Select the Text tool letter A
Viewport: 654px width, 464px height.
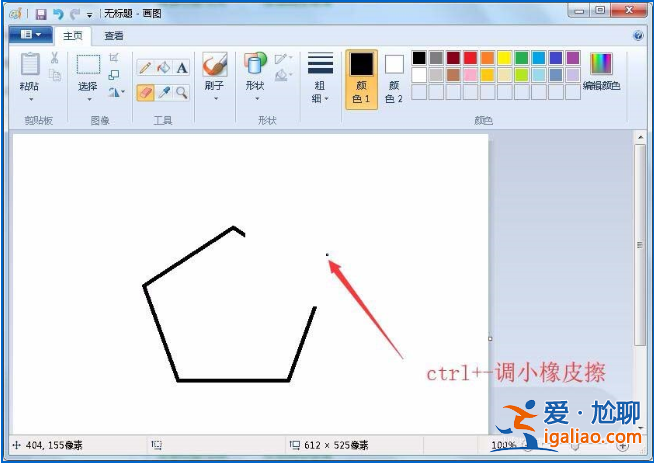click(181, 68)
